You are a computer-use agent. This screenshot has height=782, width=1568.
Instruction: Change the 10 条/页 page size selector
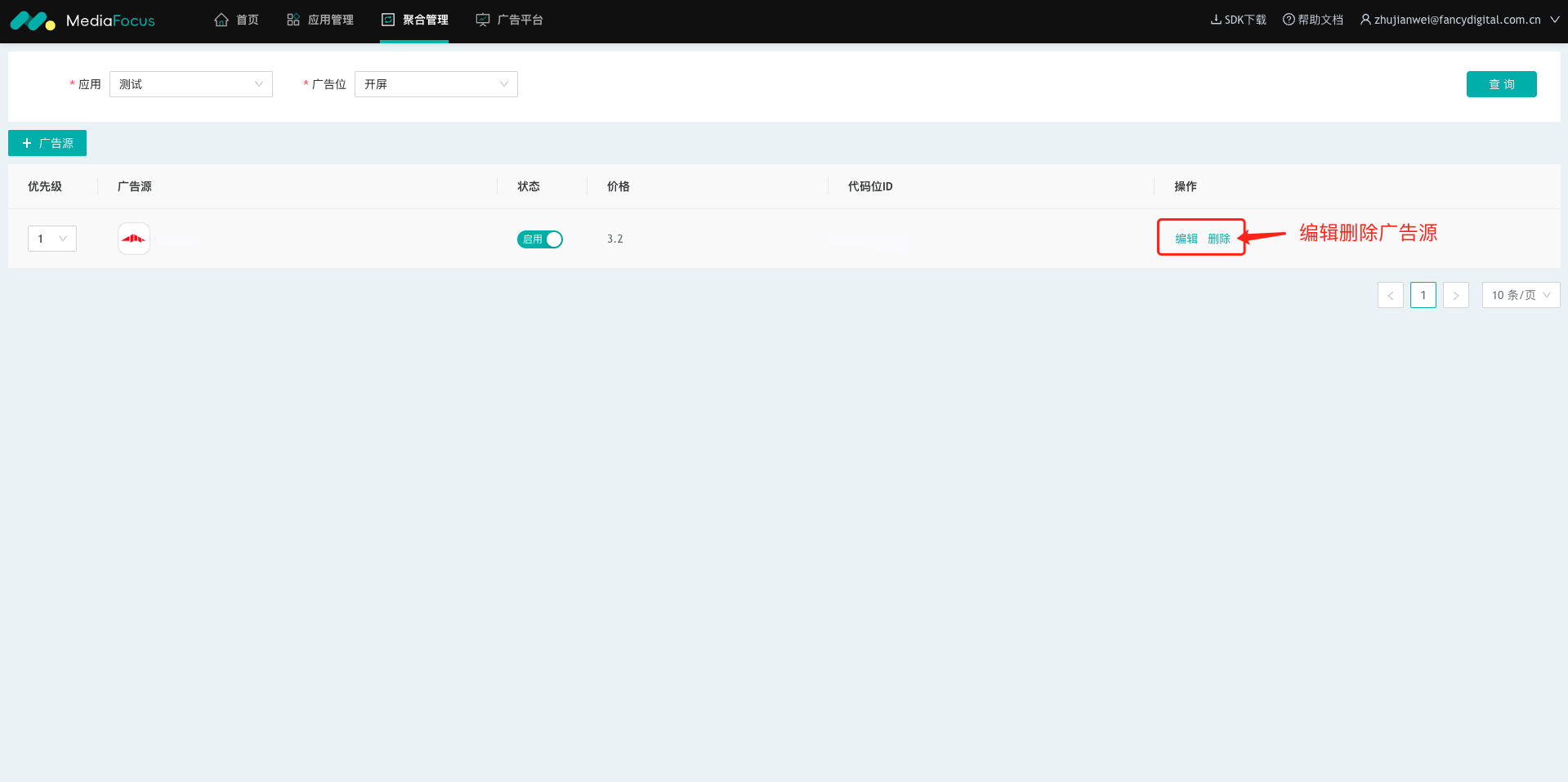[x=1520, y=295]
